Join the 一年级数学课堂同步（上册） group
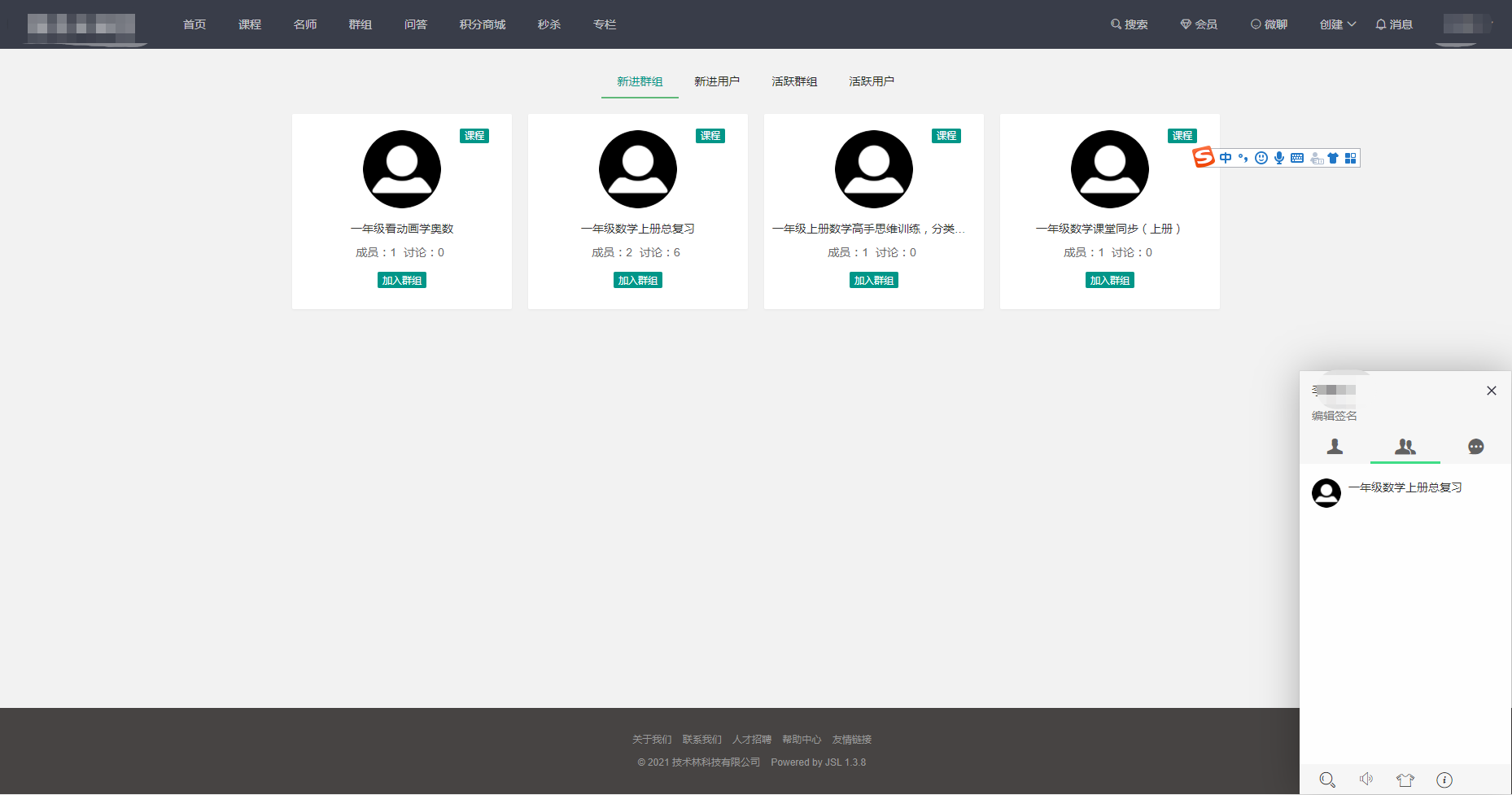 (x=1110, y=280)
